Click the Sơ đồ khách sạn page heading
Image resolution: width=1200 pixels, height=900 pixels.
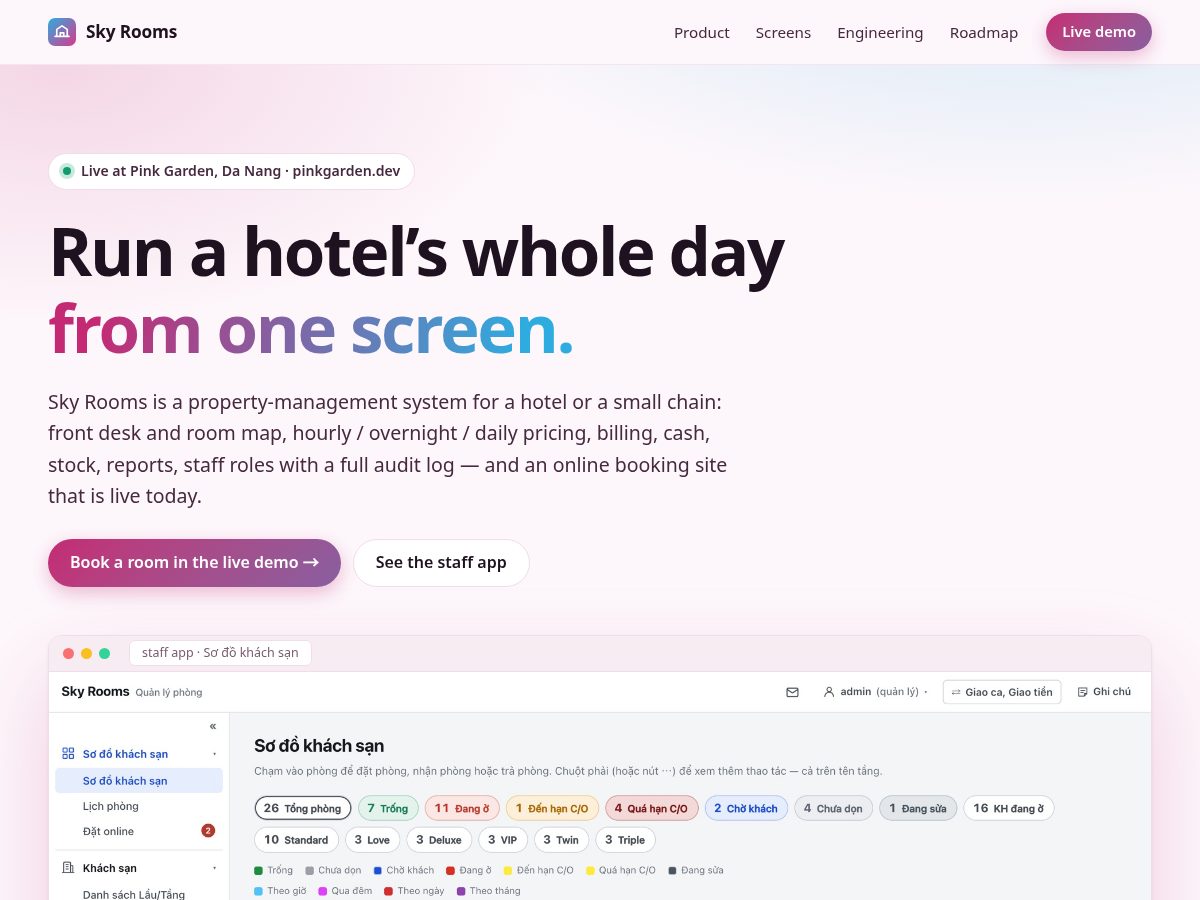[319, 746]
